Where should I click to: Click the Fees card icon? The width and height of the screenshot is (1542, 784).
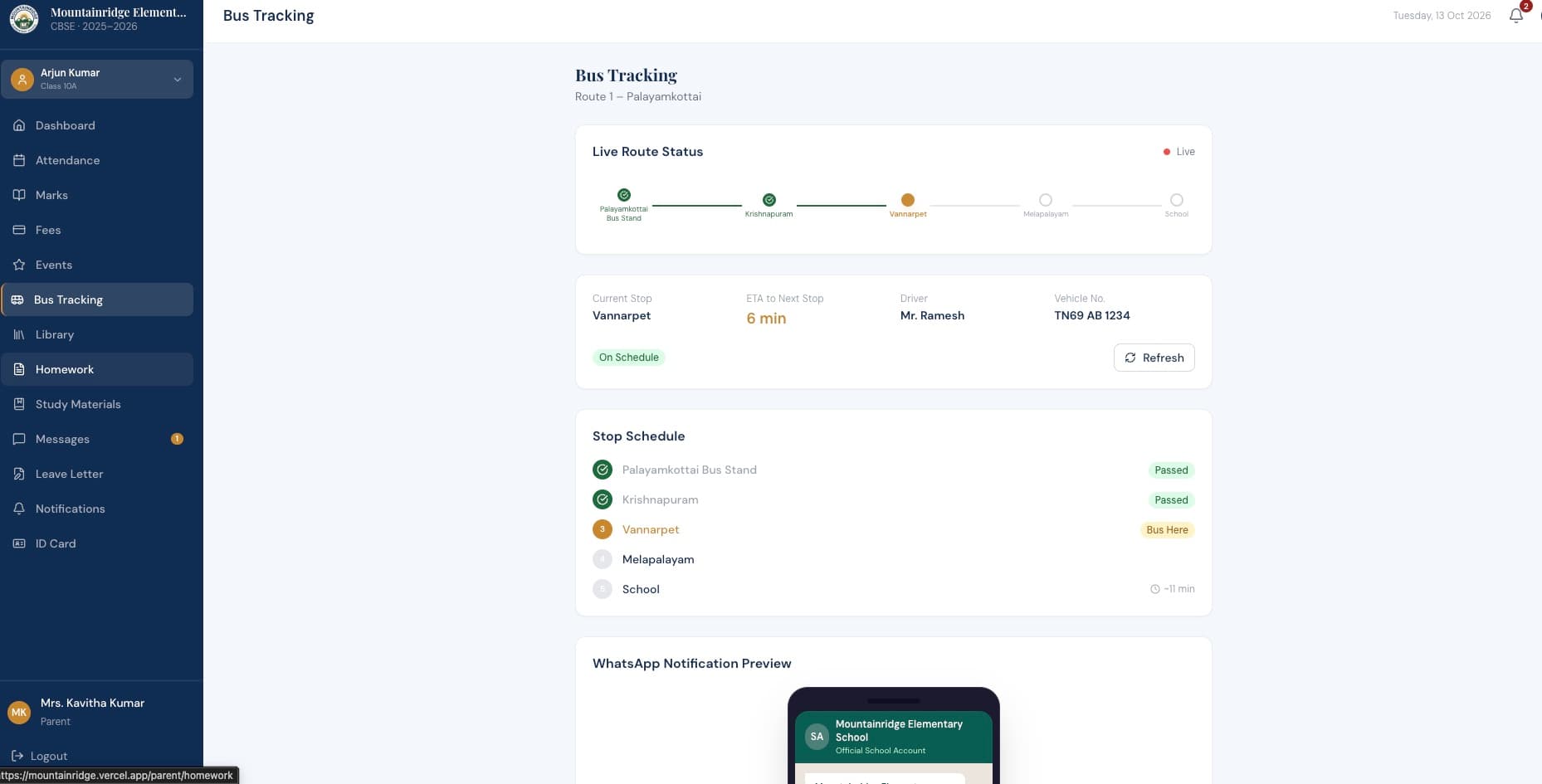pyautogui.click(x=19, y=230)
